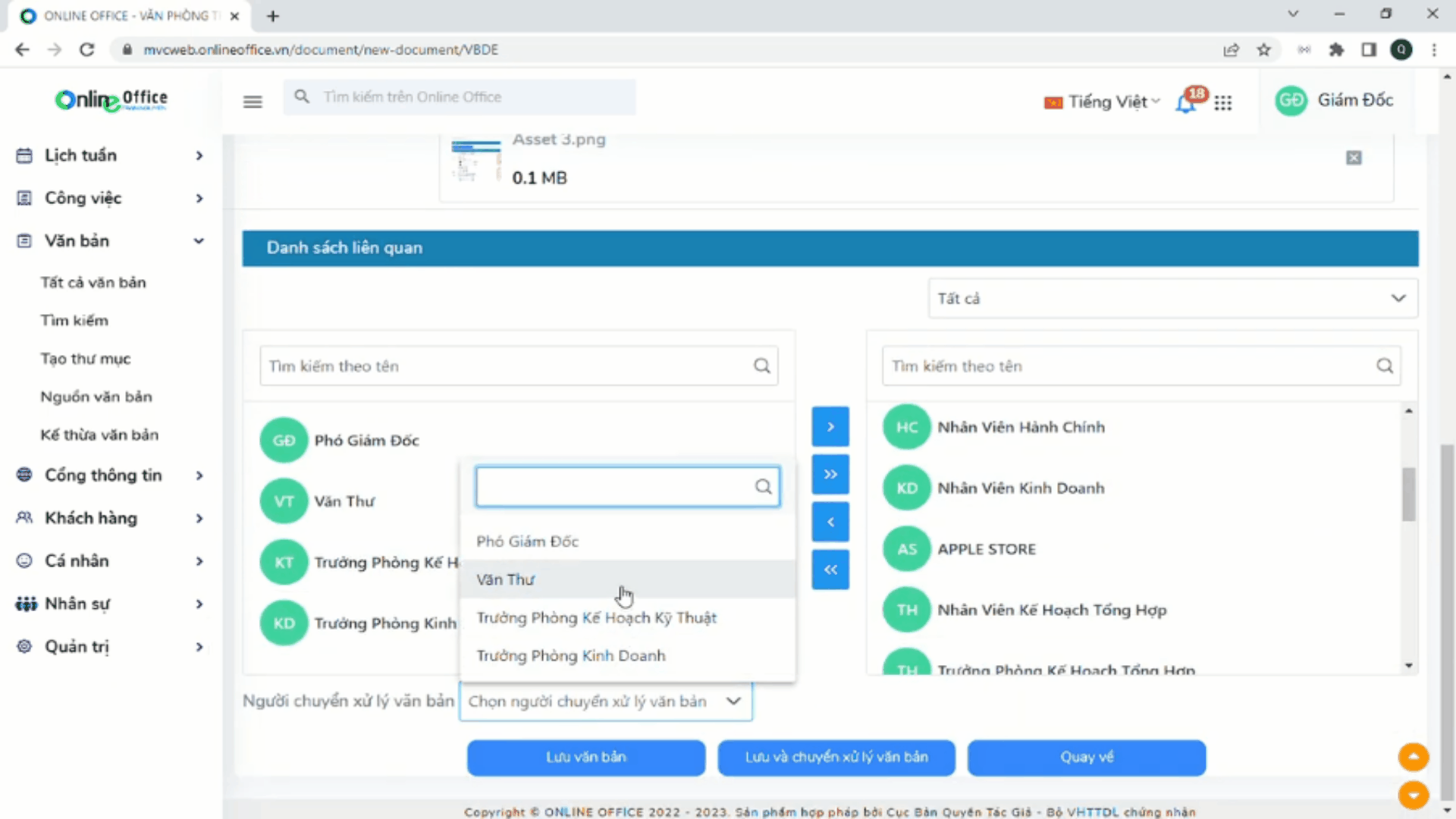Screen dimensions: 1456x819
Task: Choose Trưởng Phòng Kinh Doanh option
Action: pyautogui.click(x=571, y=656)
